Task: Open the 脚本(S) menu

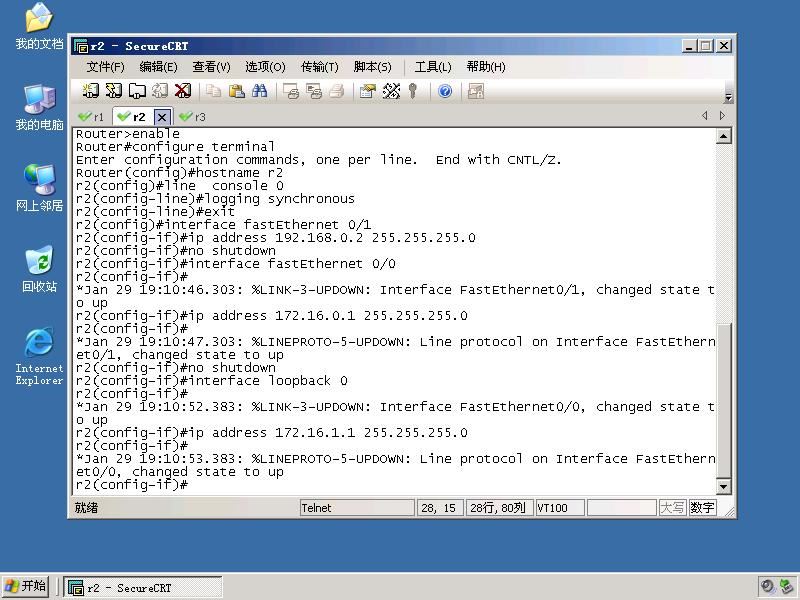Action: coord(372,67)
